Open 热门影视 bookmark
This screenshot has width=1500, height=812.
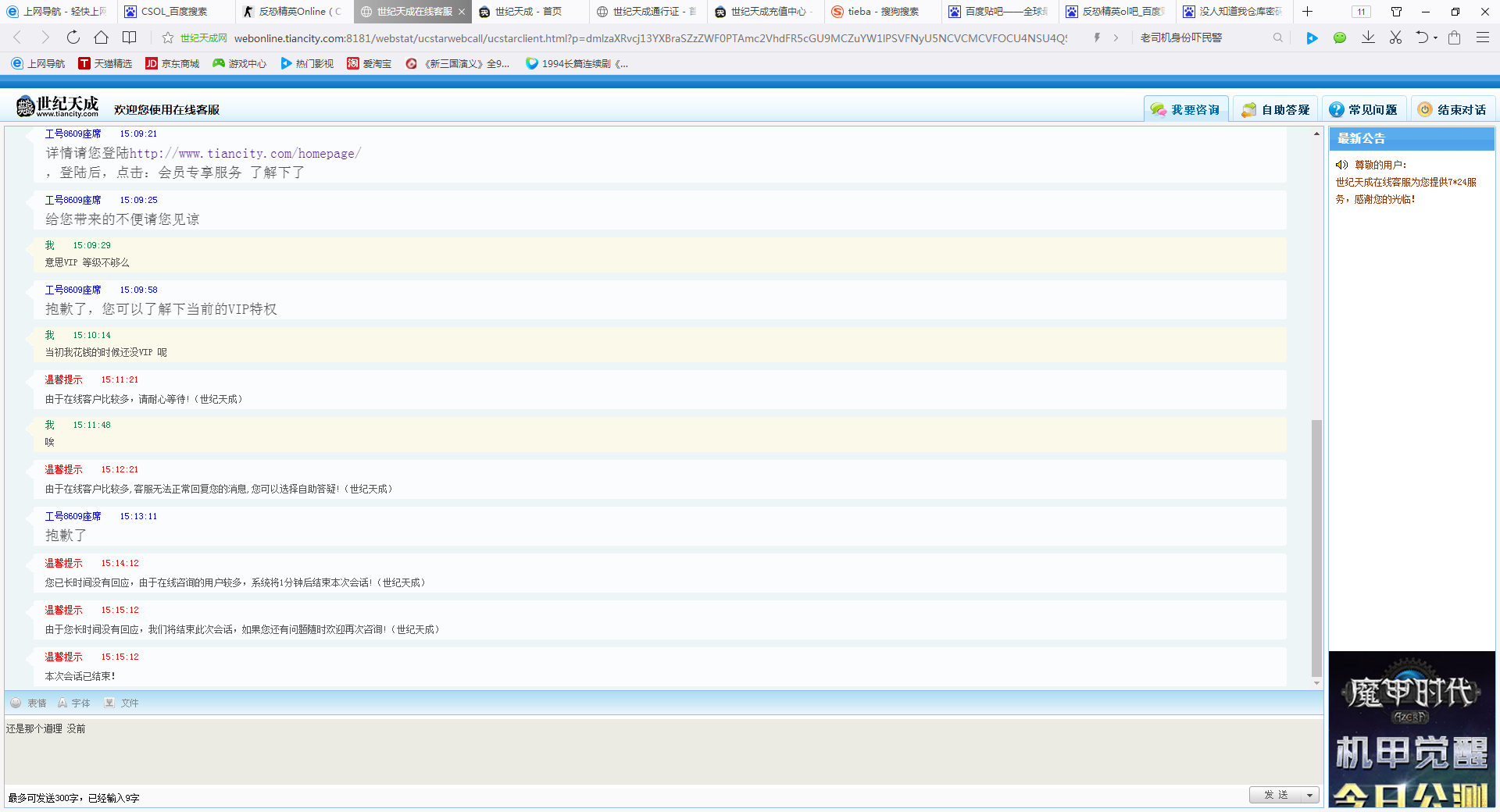click(x=307, y=63)
